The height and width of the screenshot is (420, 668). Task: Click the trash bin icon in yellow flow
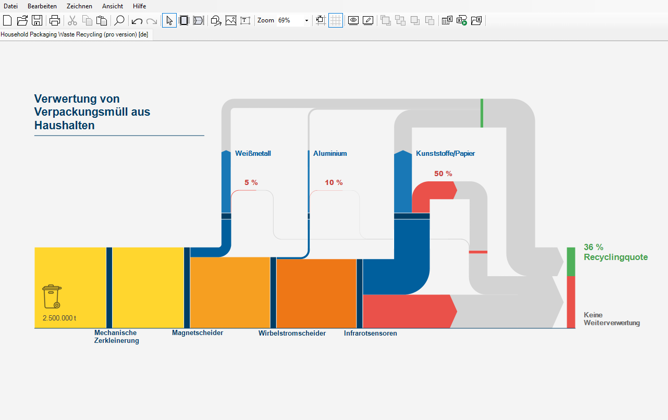[52, 296]
